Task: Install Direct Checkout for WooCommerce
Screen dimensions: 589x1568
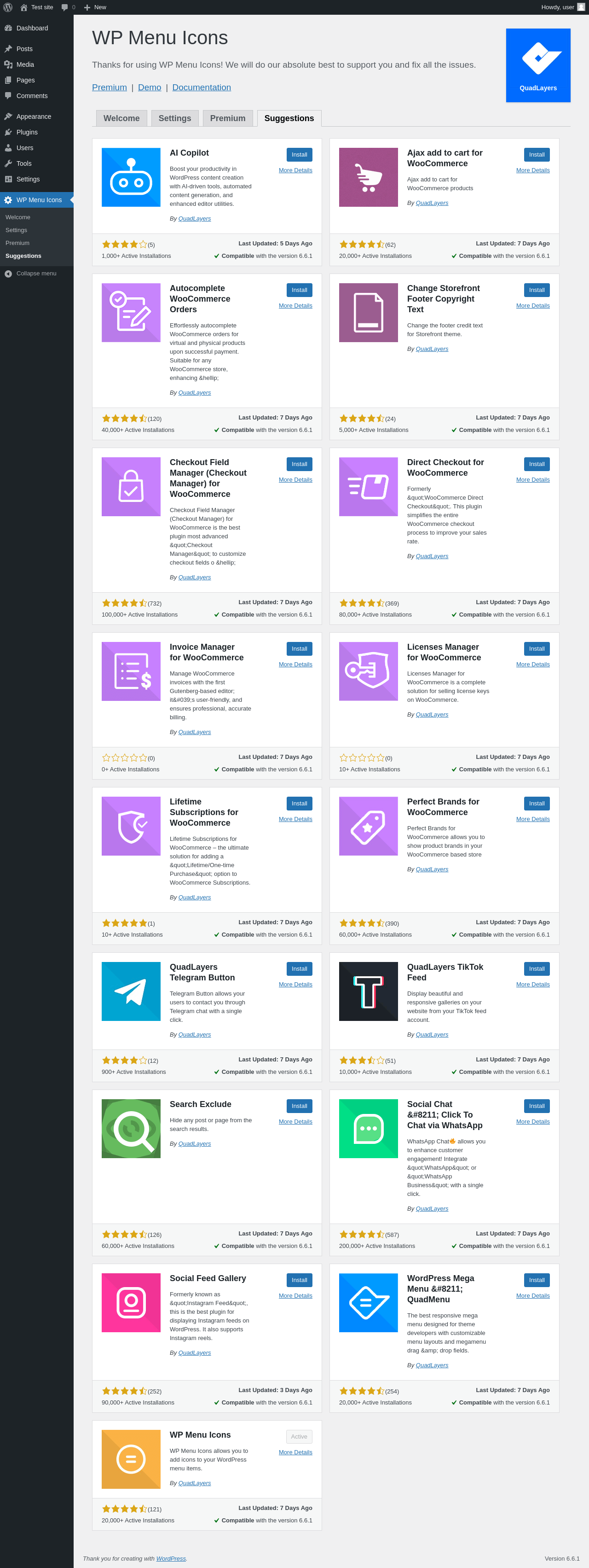Action: [537, 464]
